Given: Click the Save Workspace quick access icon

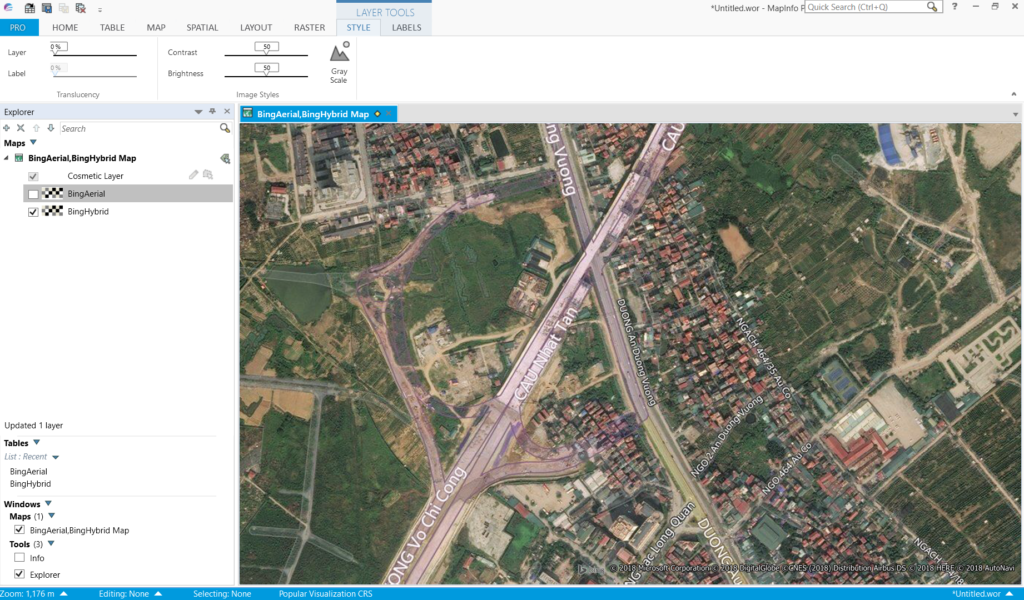Looking at the screenshot, I should [47, 8].
